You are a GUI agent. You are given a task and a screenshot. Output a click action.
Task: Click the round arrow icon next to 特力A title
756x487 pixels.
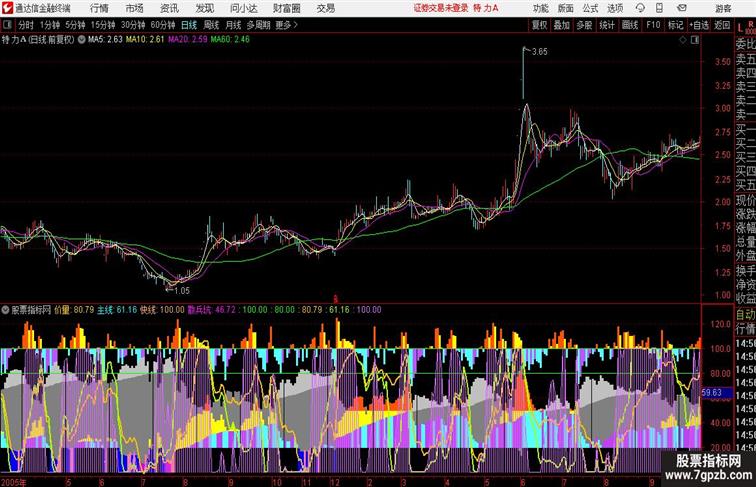coord(81,40)
